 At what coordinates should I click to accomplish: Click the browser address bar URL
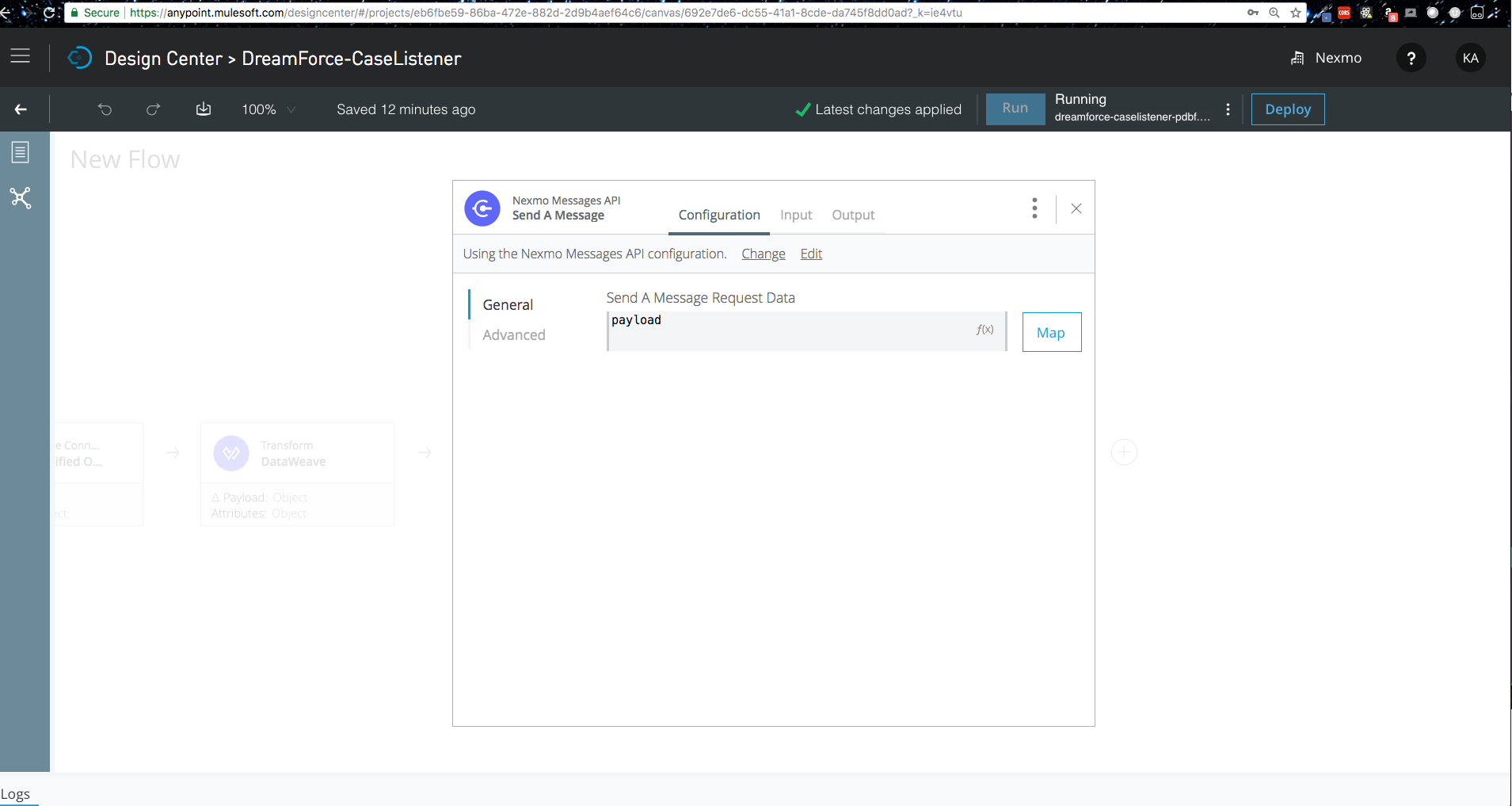click(x=546, y=13)
